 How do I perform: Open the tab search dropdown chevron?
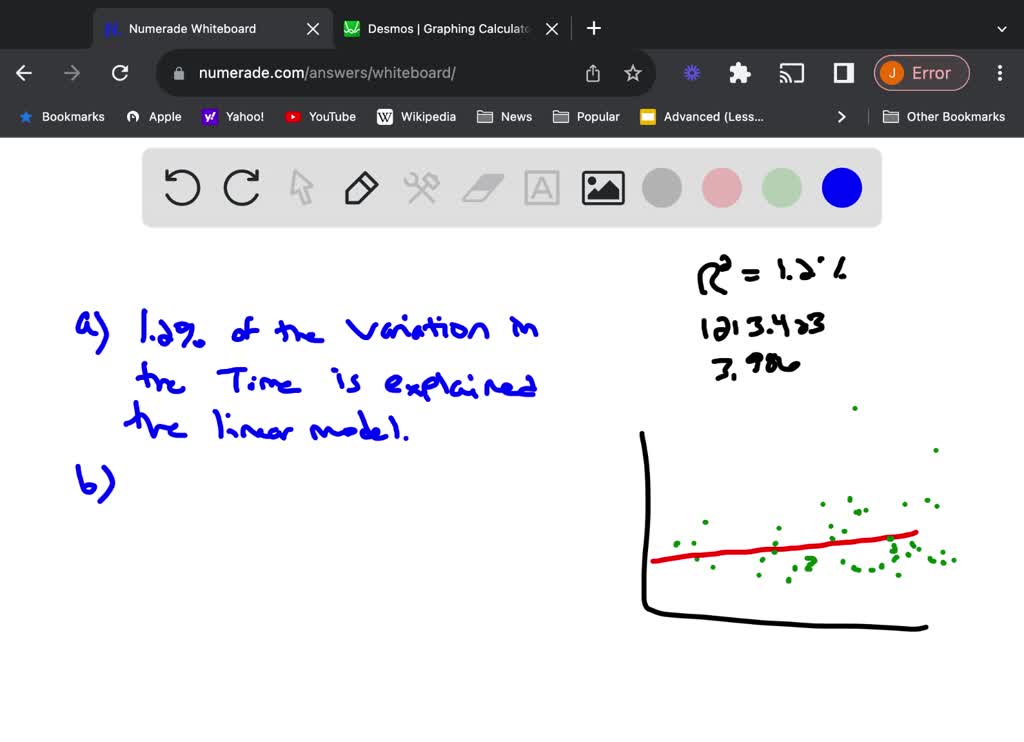click(x=1002, y=29)
